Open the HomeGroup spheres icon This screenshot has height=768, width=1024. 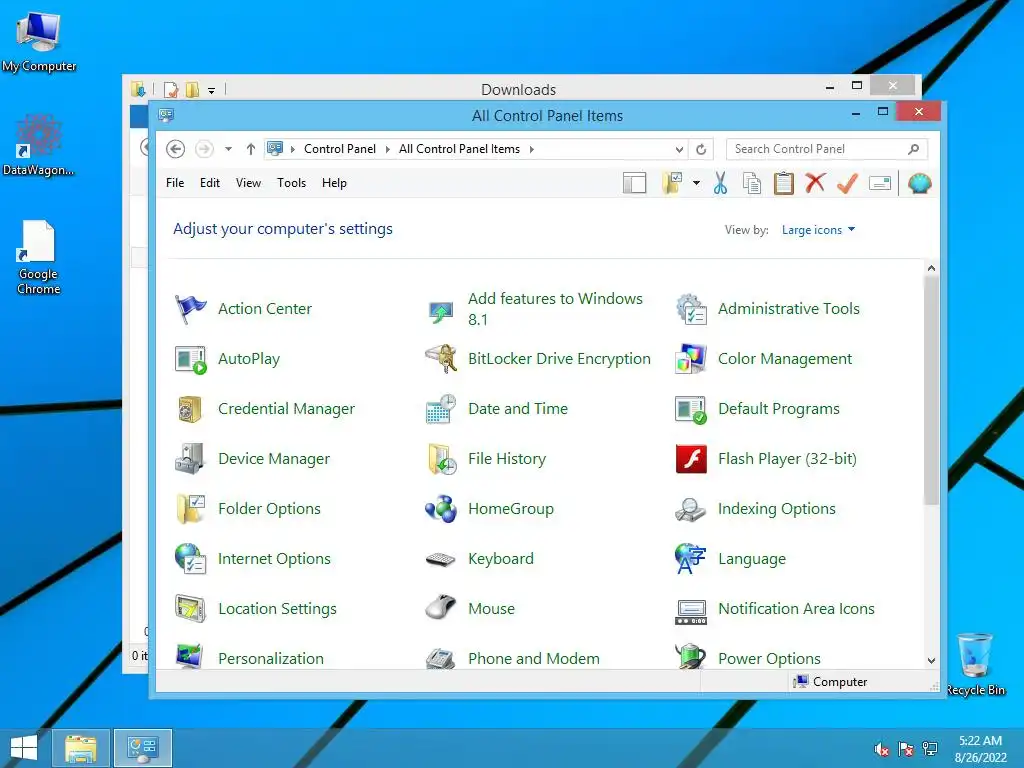pos(441,509)
